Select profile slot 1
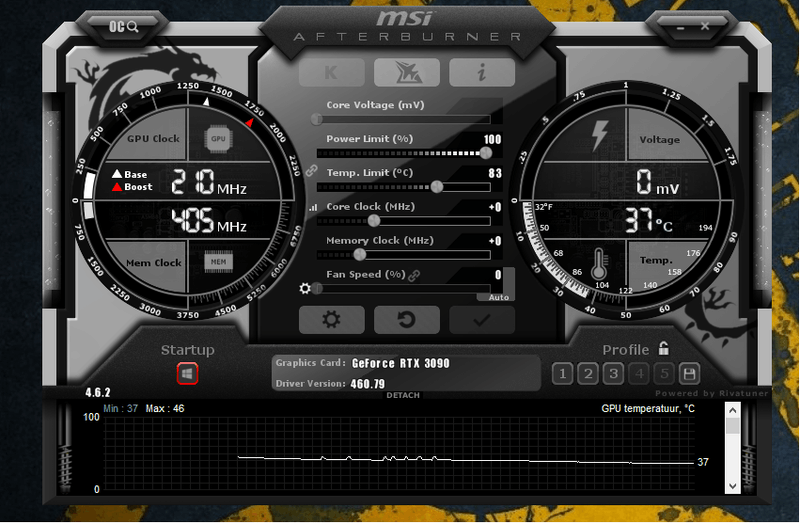Viewport: 800px width, 524px height. [x=562, y=374]
